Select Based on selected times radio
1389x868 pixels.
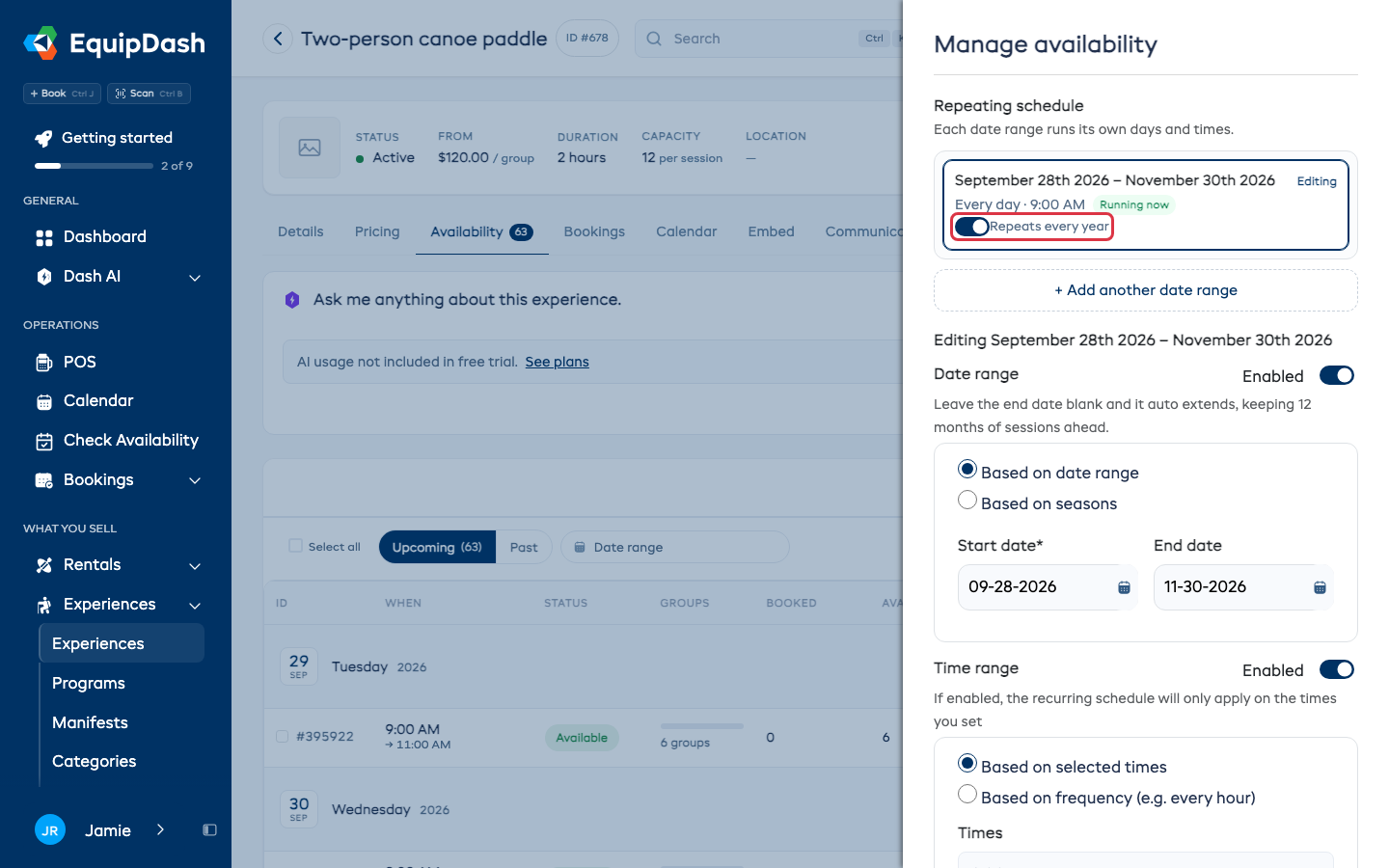(x=967, y=764)
